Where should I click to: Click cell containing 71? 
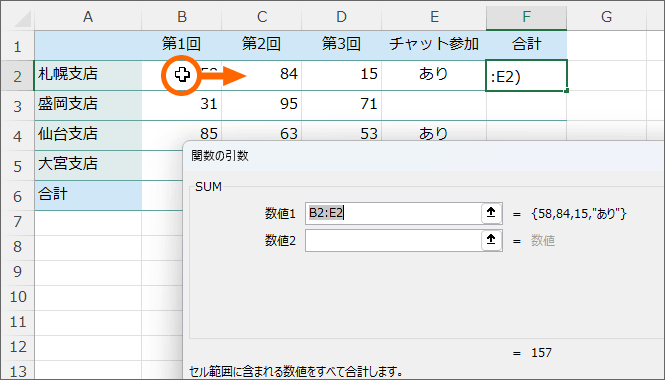click(341, 105)
